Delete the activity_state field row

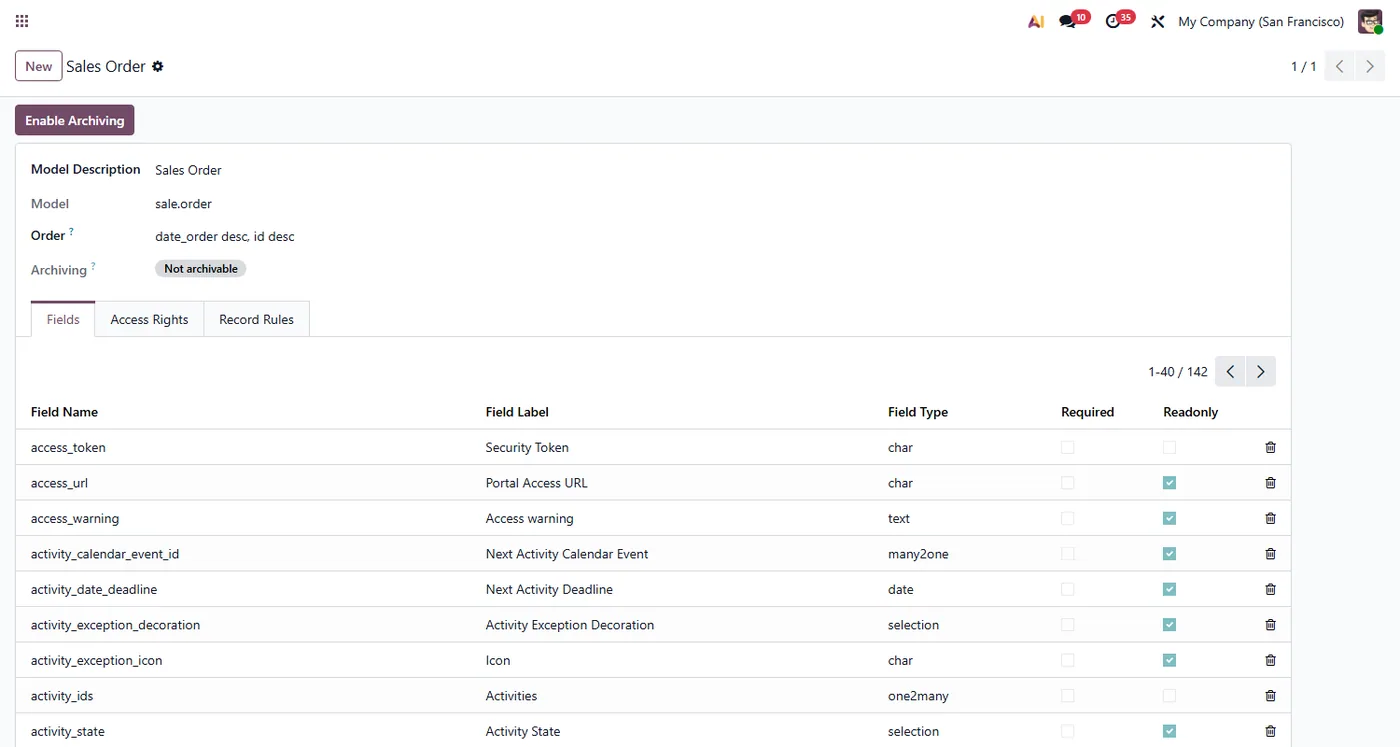tap(1270, 731)
